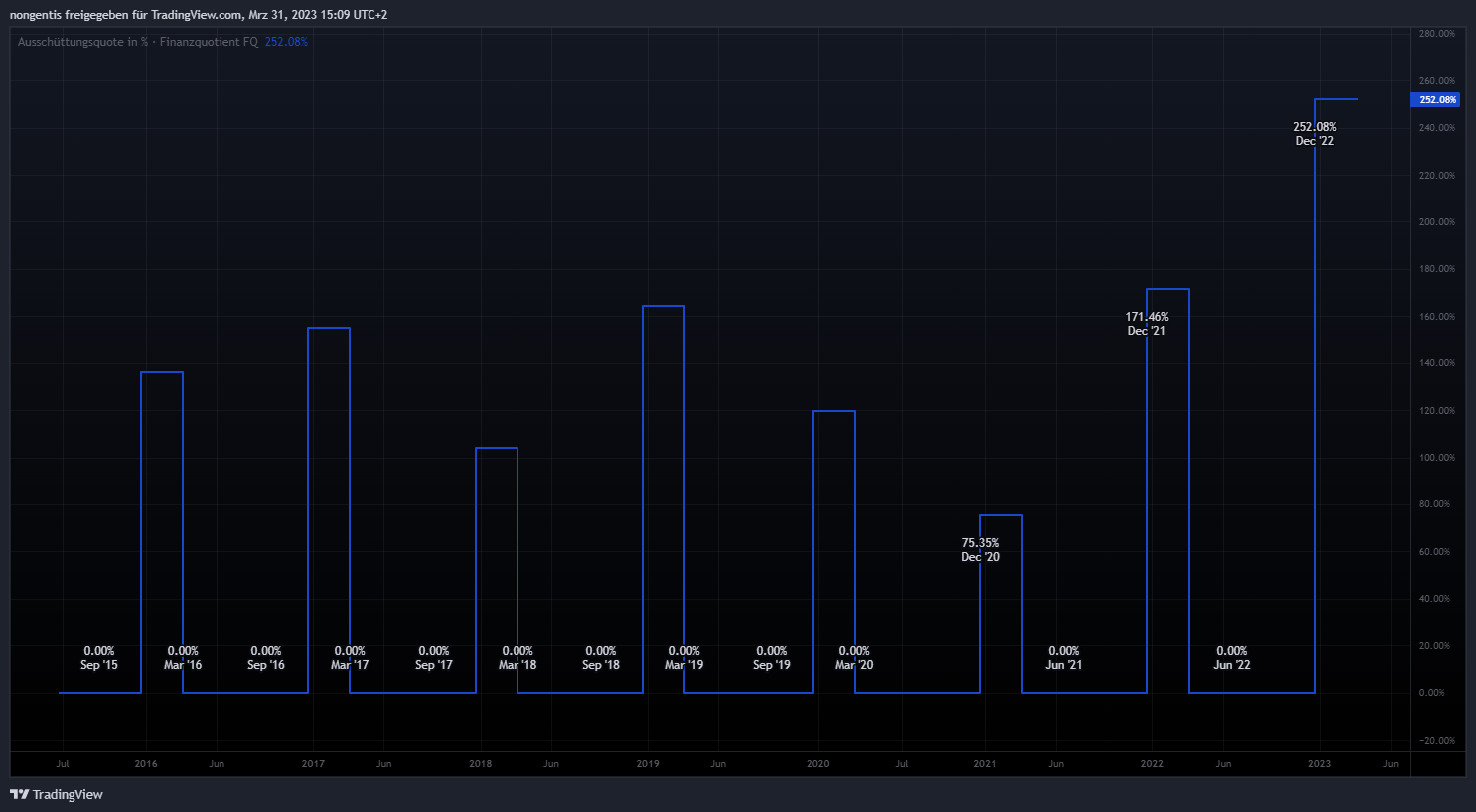Image resolution: width=1476 pixels, height=812 pixels.
Task: Click 2016 on the time axis
Action: pos(146,764)
